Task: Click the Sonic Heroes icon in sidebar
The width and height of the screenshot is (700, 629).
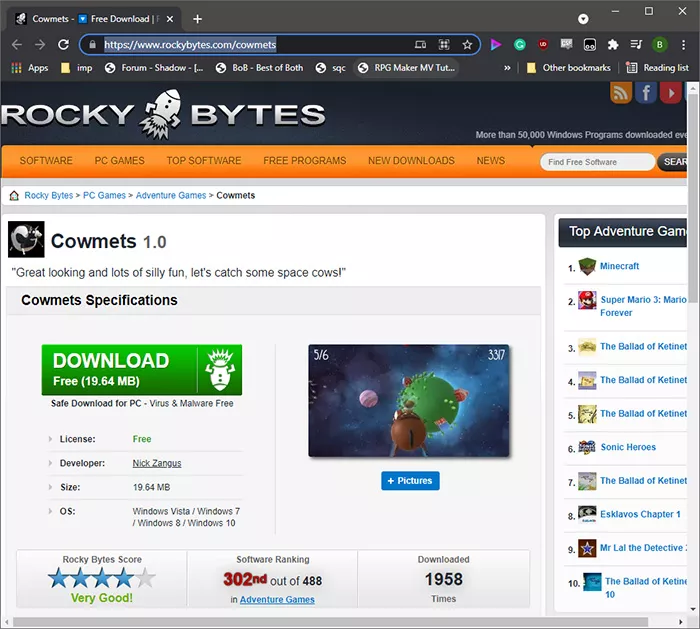Action: pos(588,447)
